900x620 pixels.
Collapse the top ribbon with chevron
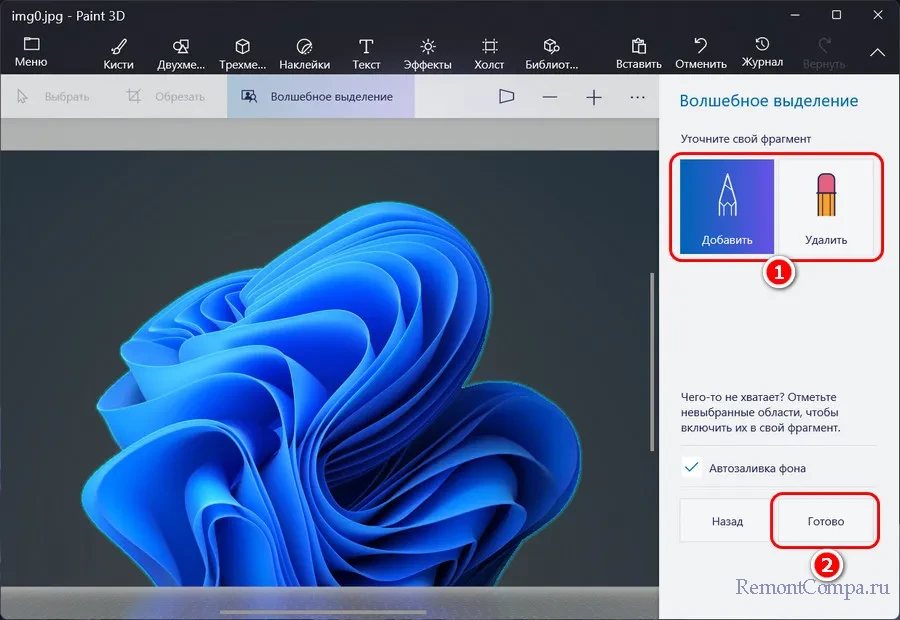point(877,52)
